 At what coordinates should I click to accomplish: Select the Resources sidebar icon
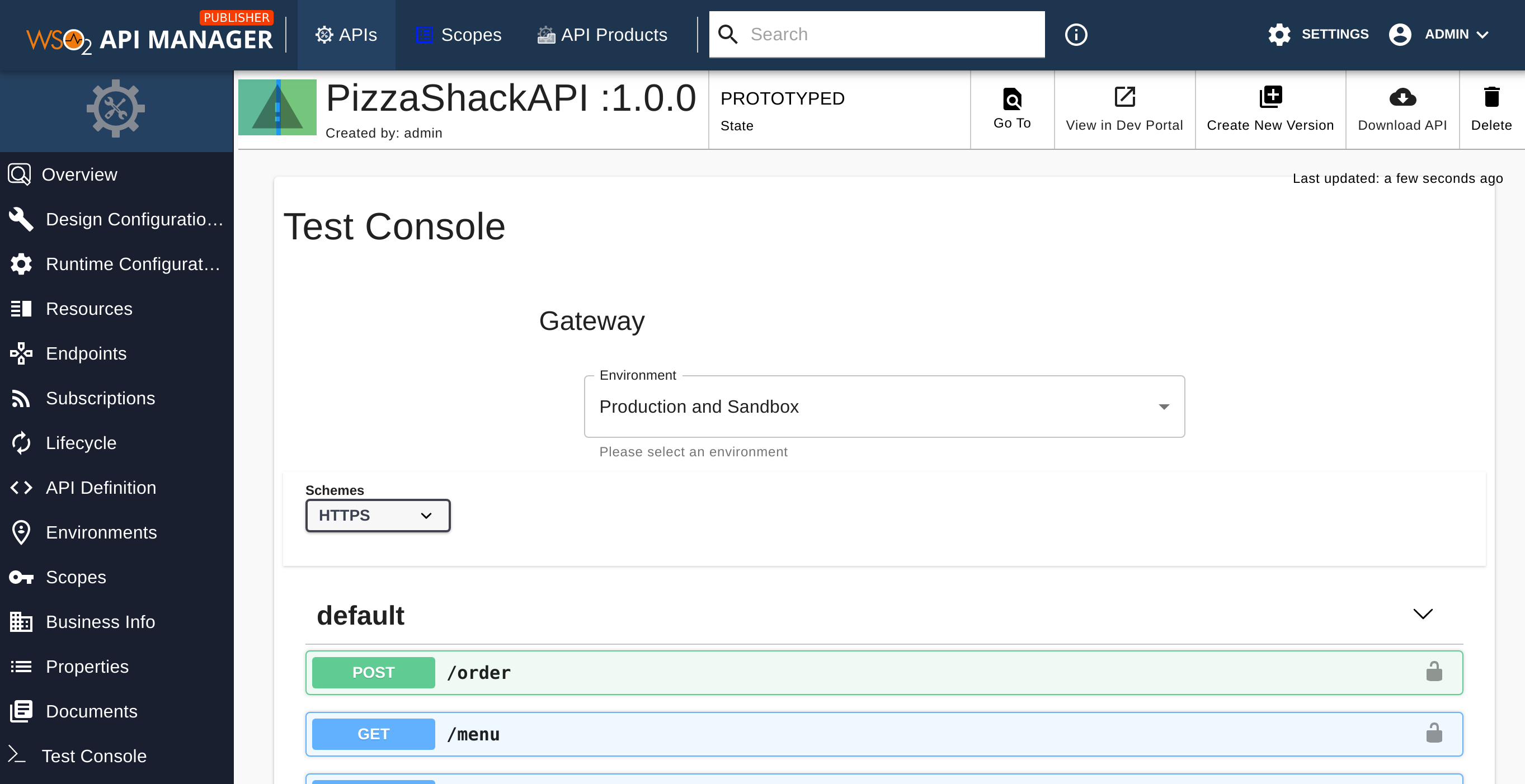tap(21, 308)
